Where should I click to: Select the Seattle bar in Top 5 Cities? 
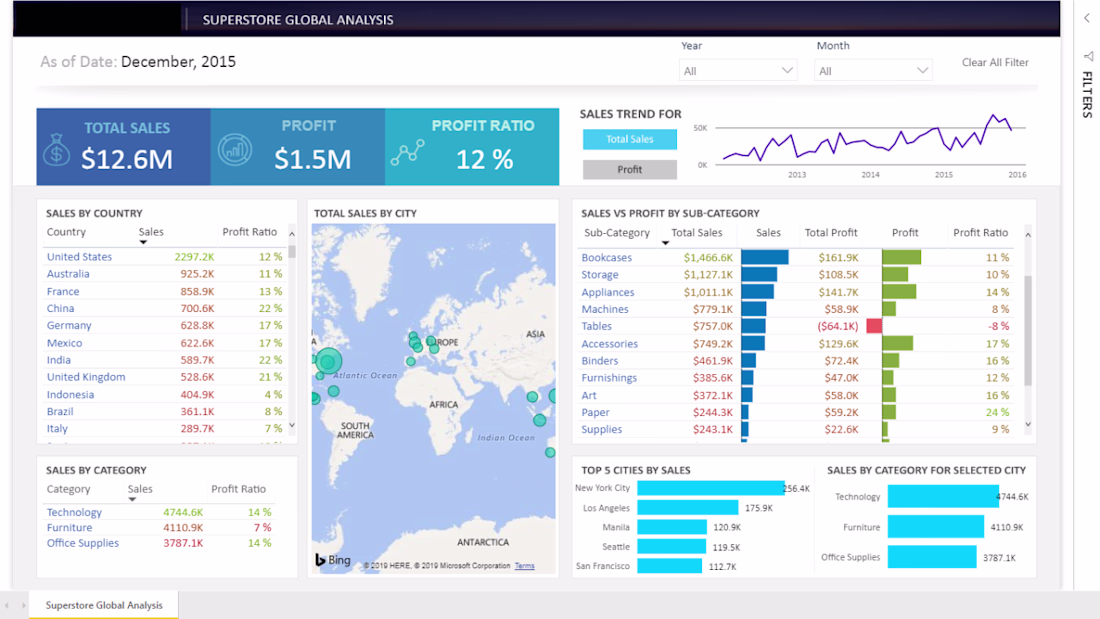(x=671, y=546)
